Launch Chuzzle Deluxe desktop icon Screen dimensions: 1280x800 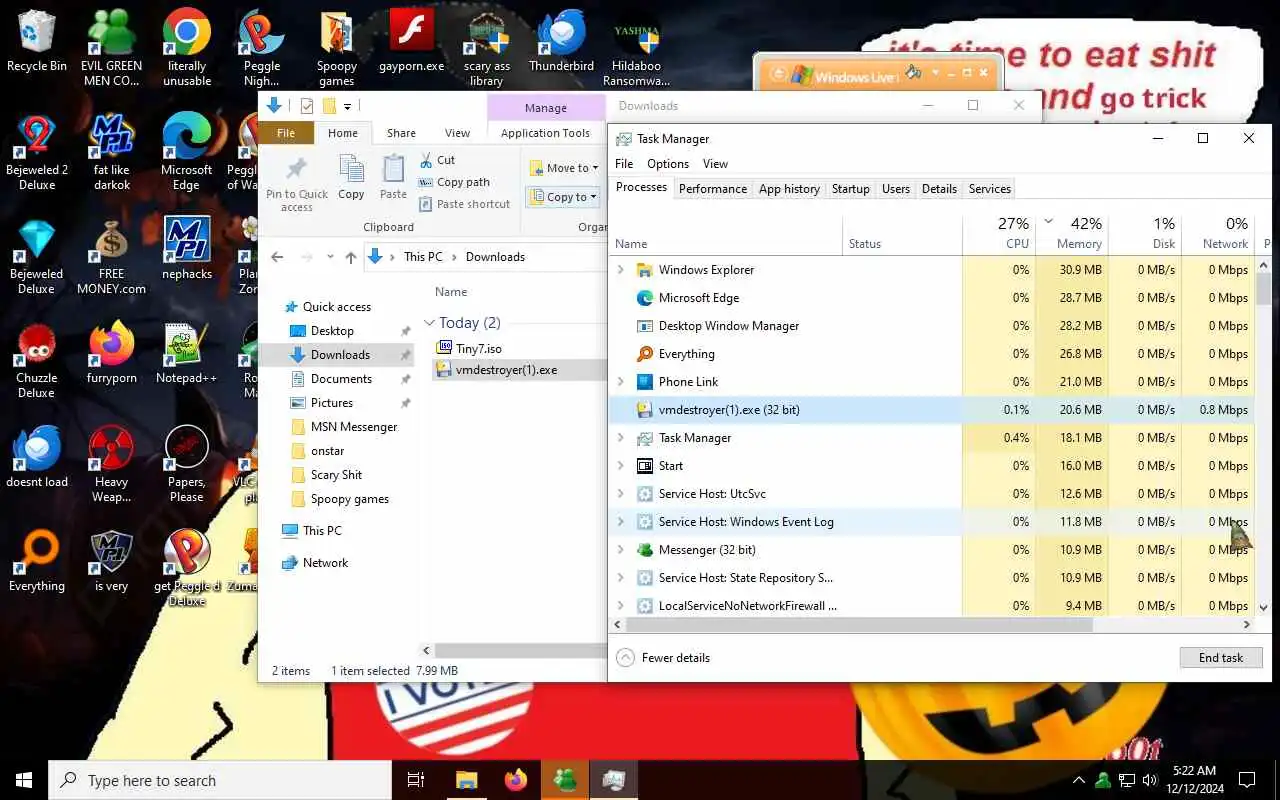(37, 360)
